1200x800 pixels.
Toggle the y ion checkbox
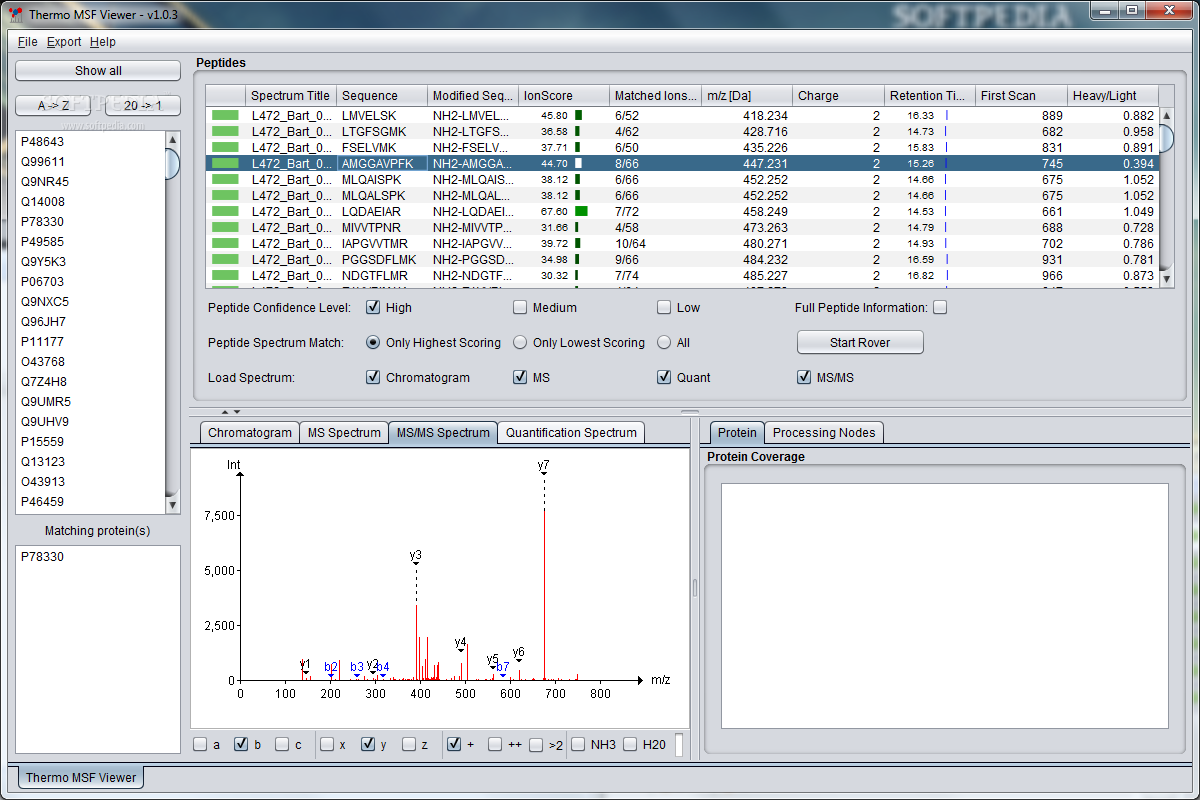(368, 744)
